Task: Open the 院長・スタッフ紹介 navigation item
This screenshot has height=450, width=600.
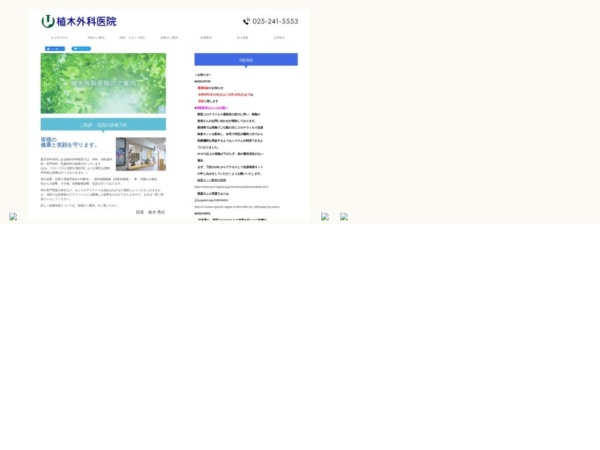Action: pos(132,38)
